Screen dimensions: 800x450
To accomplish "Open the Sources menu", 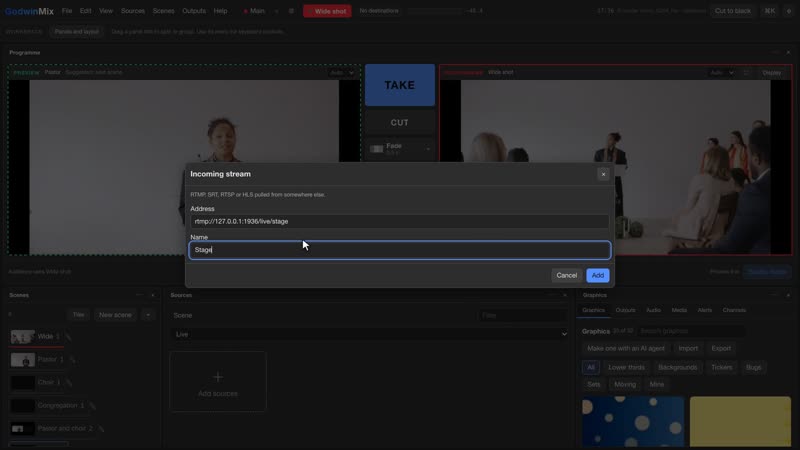I will [x=133, y=11].
